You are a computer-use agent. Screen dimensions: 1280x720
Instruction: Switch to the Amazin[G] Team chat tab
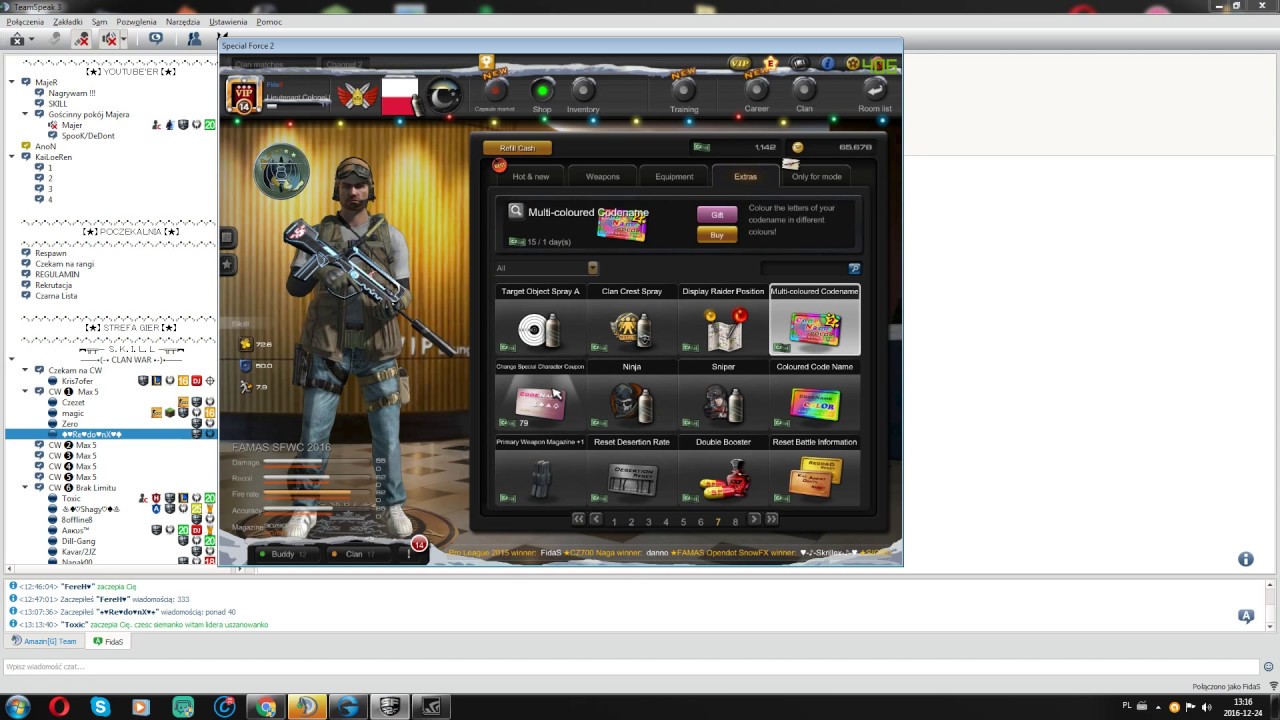point(43,641)
